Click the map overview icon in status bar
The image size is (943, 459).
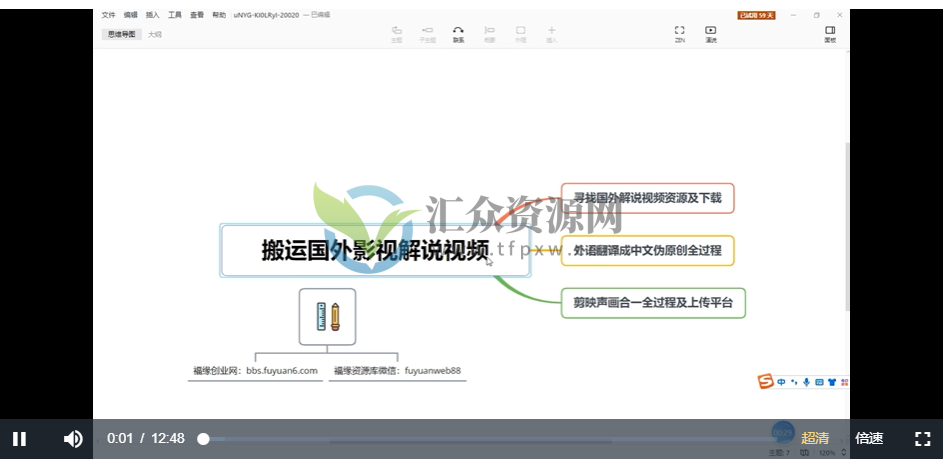click(x=804, y=452)
